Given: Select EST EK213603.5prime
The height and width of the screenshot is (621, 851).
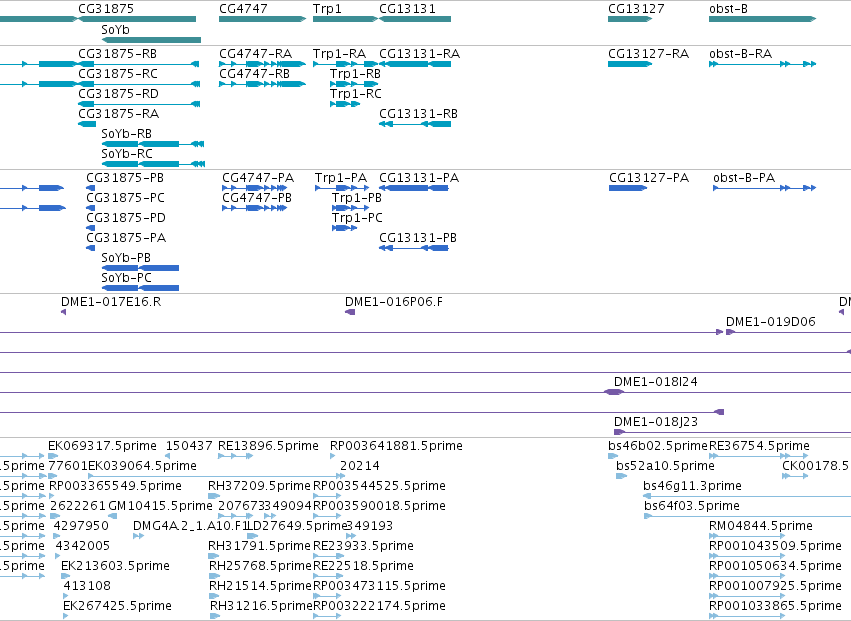Looking at the screenshot, I should tap(116, 566).
